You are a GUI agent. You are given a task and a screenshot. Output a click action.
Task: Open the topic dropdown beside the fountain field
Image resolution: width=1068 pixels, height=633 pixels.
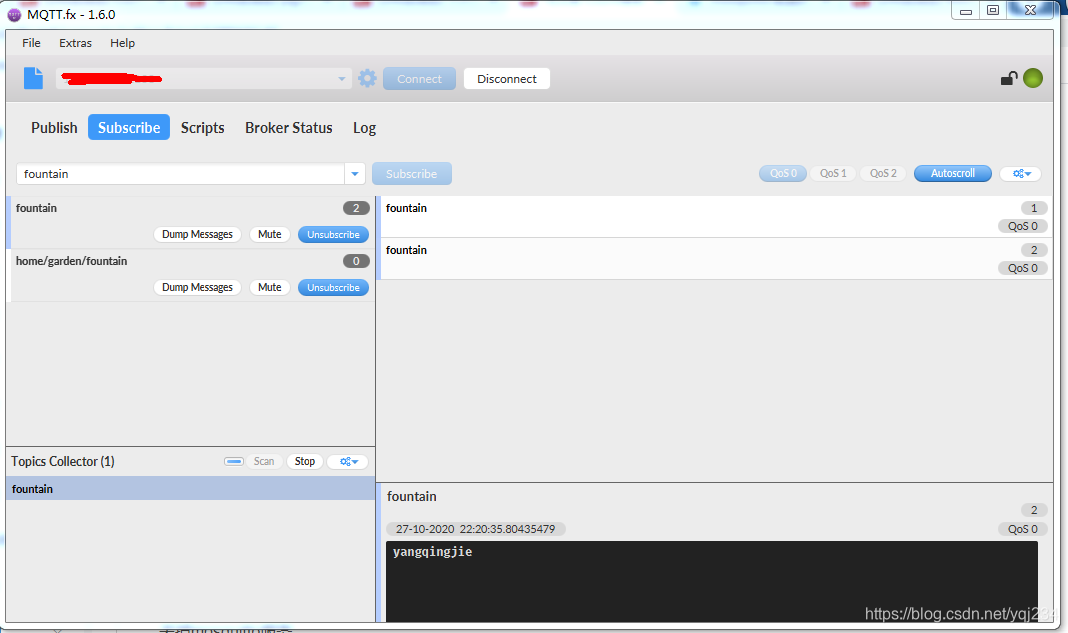click(x=355, y=173)
